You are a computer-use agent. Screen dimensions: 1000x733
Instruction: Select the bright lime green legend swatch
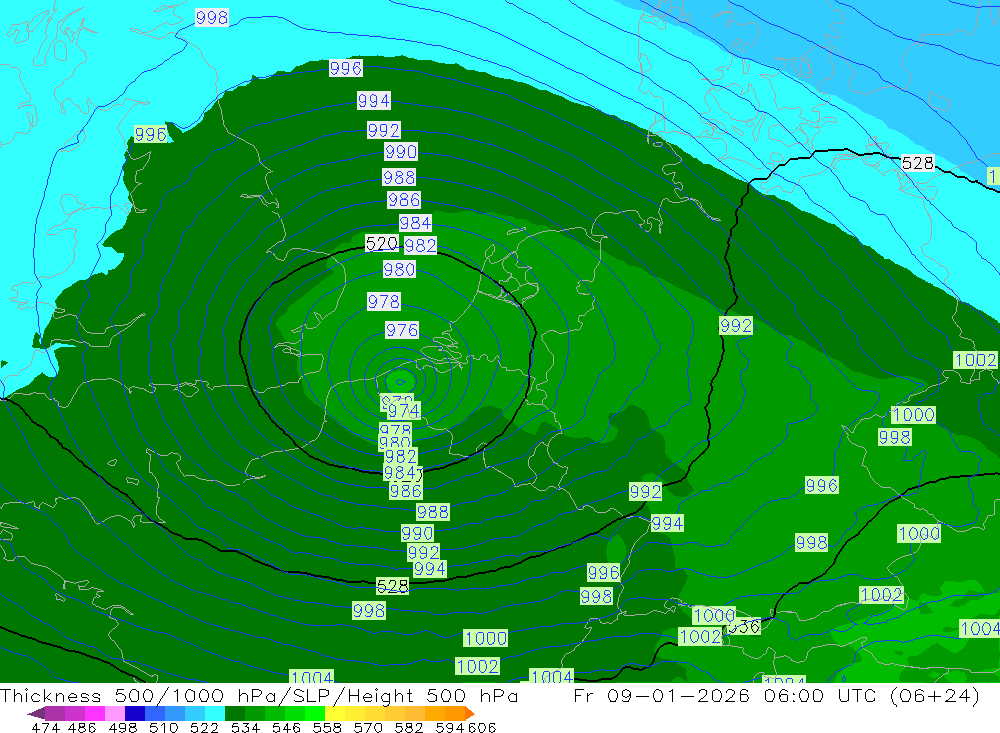pos(315,713)
